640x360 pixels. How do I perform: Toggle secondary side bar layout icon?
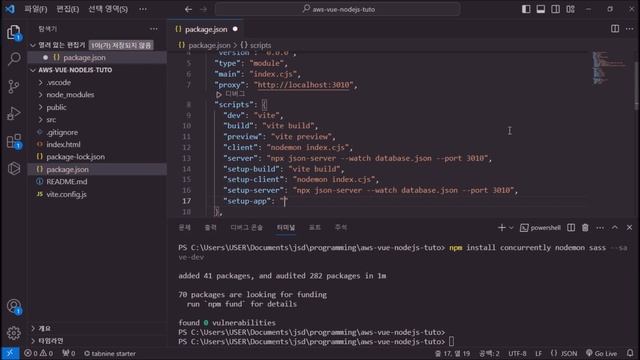[x=556, y=9]
